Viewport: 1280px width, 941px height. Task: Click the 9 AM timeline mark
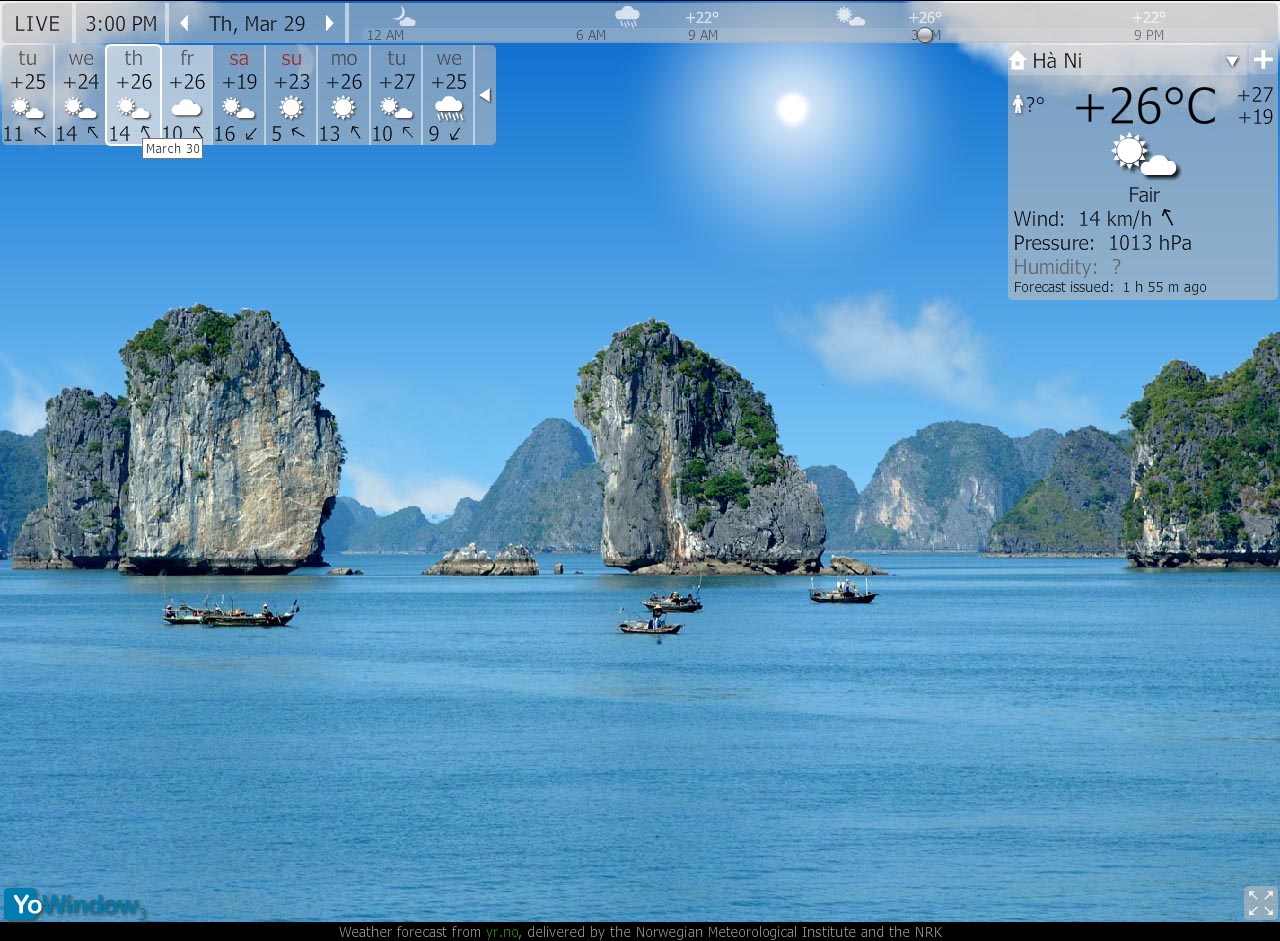(703, 35)
